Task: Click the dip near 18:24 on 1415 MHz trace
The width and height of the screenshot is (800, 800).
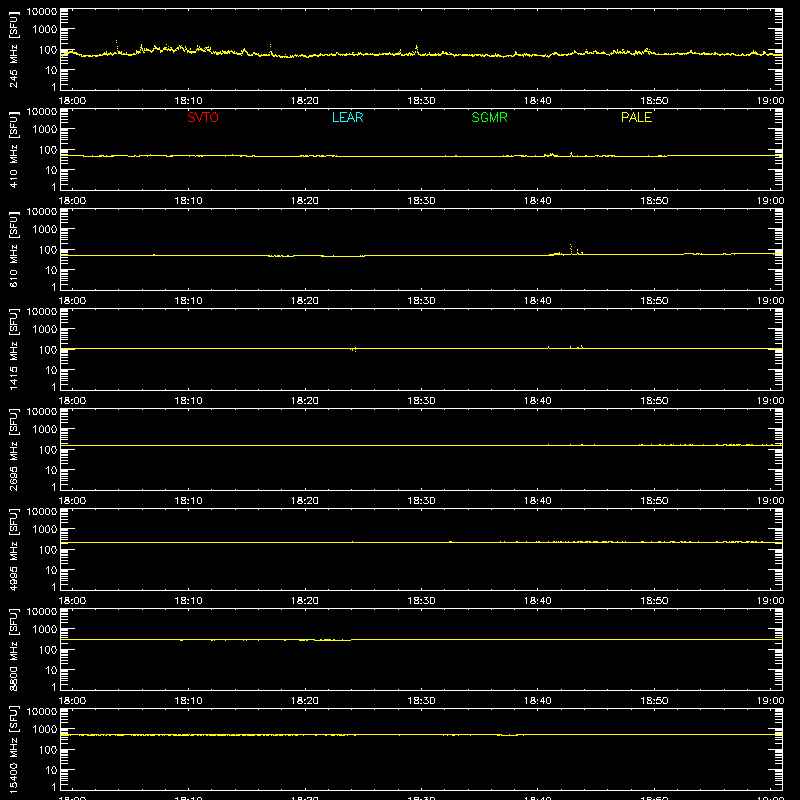Action: tap(354, 350)
